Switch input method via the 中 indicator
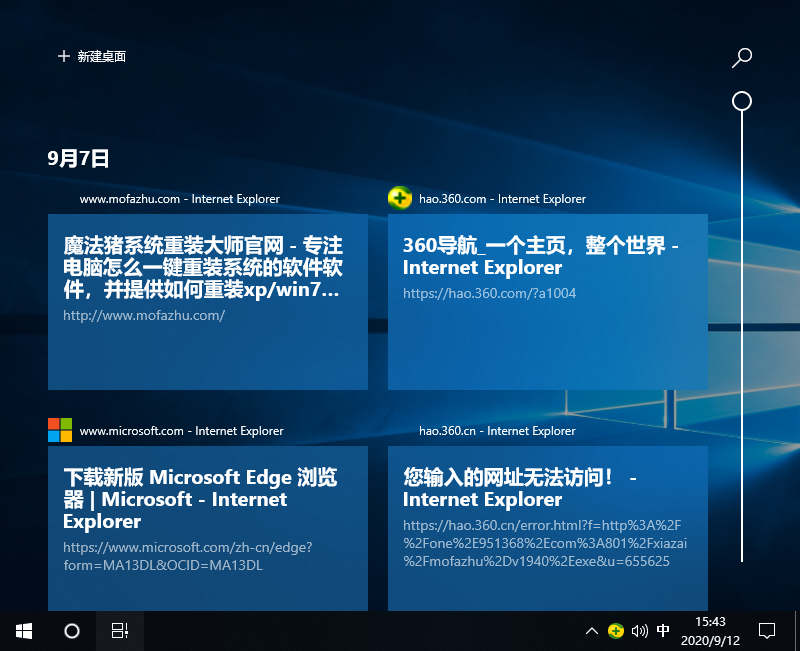 662,631
